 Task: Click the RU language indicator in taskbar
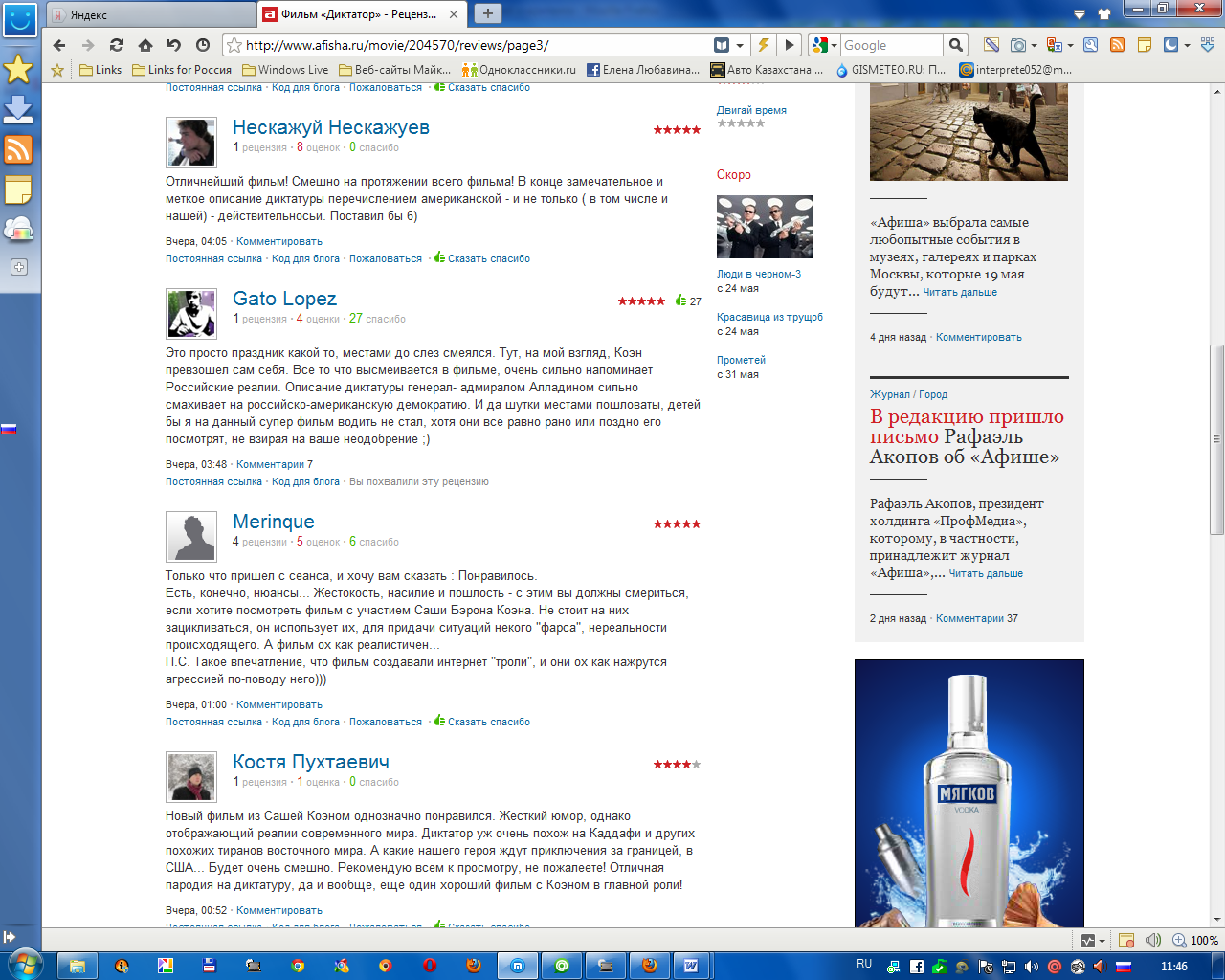[x=864, y=964]
